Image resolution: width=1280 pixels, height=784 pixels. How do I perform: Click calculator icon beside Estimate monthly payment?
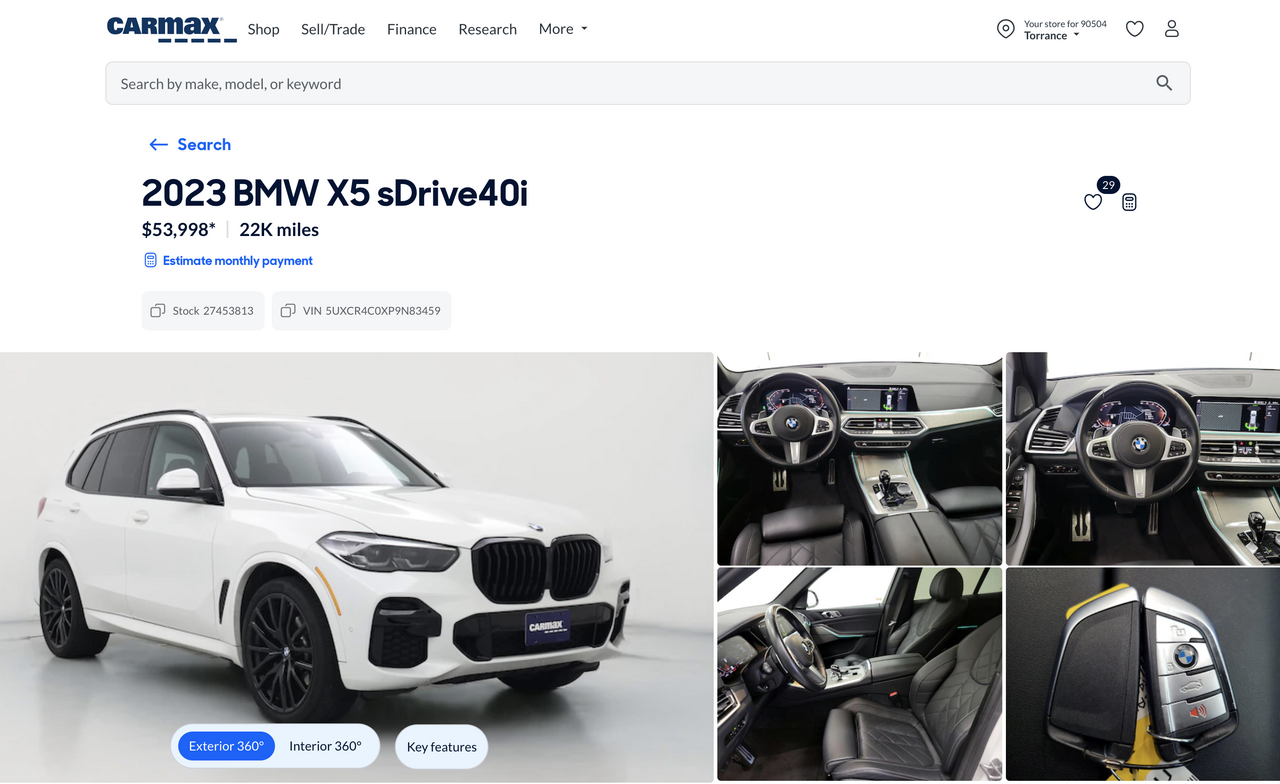151,260
